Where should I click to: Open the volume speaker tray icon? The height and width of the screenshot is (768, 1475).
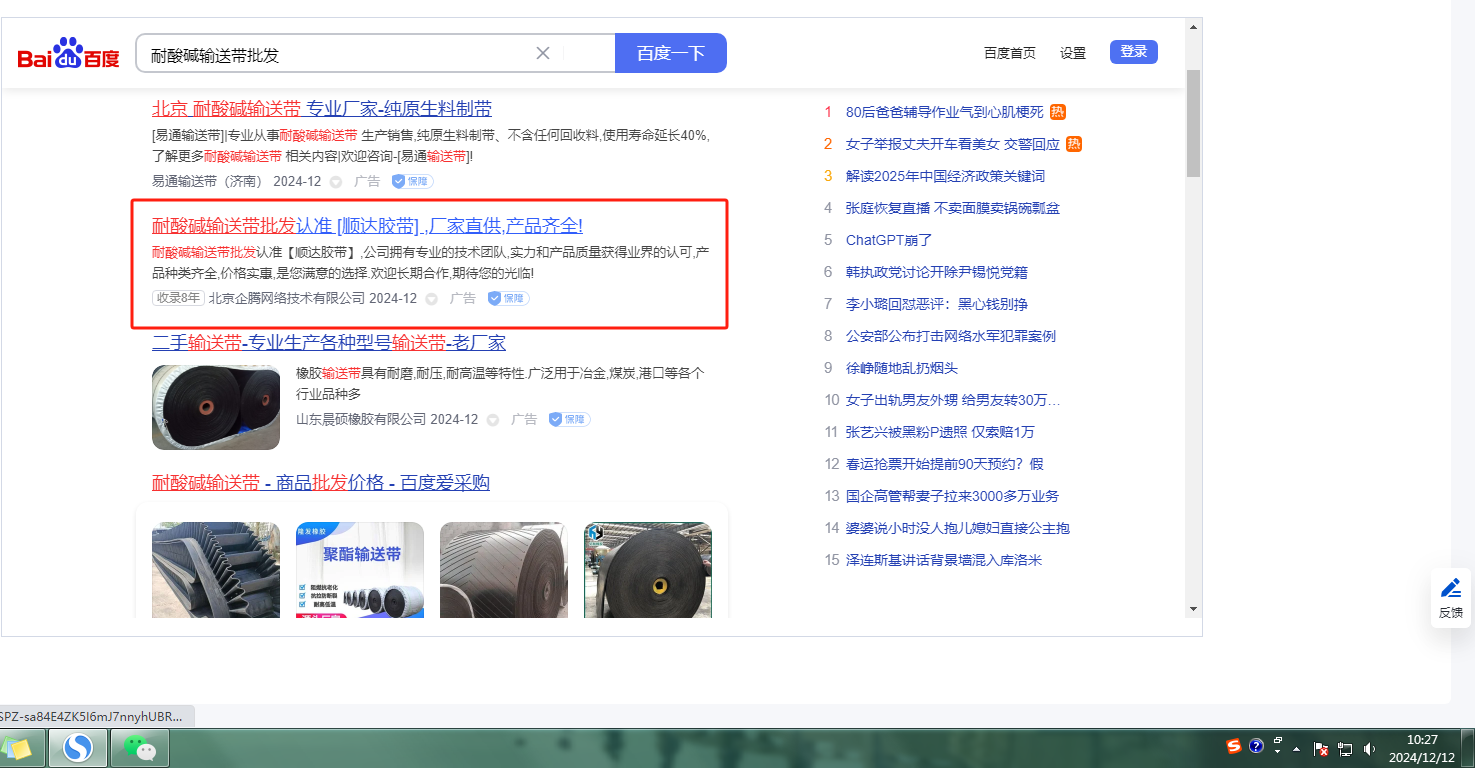tap(1369, 748)
